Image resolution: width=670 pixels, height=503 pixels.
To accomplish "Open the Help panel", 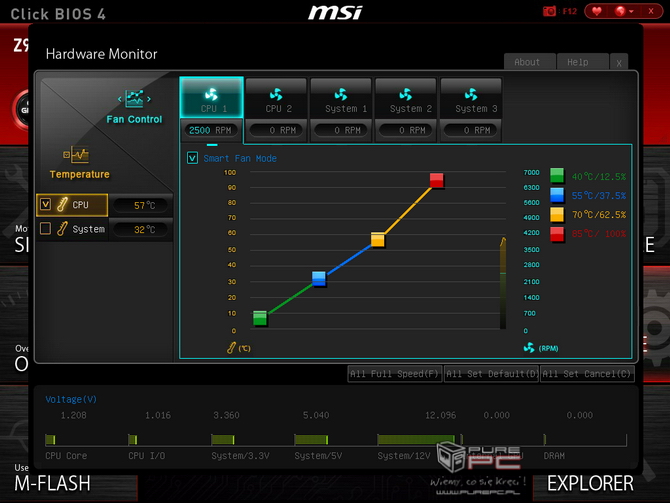I will coord(577,62).
